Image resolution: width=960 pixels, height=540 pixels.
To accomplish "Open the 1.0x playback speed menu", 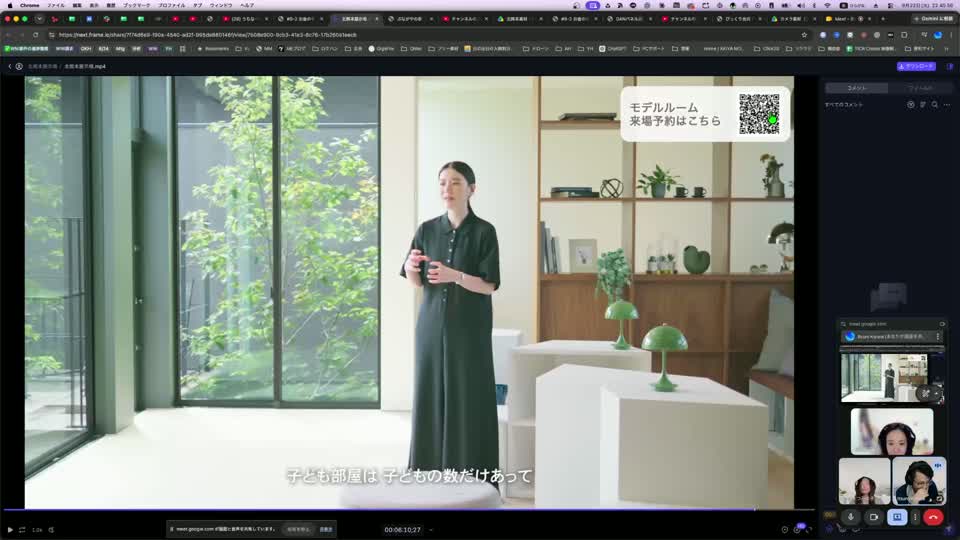I will [37, 530].
